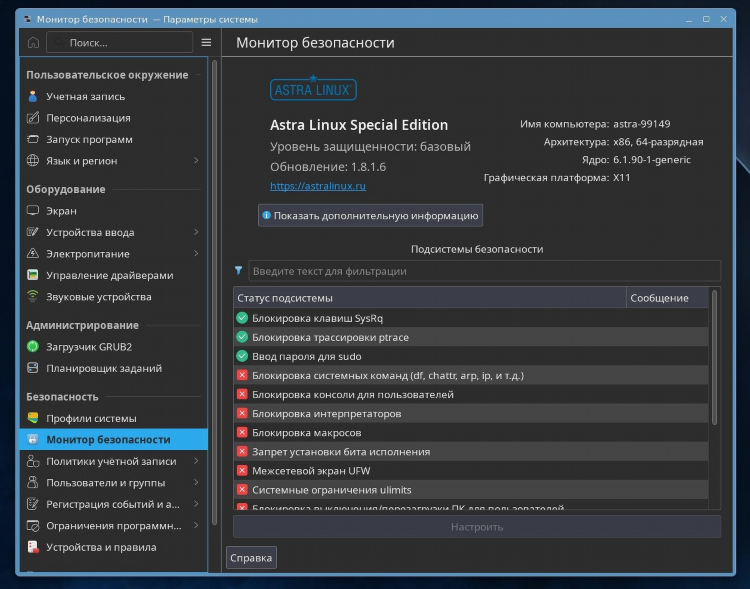
Task: Click the Настроить button
Action: pyautogui.click(x=477, y=527)
